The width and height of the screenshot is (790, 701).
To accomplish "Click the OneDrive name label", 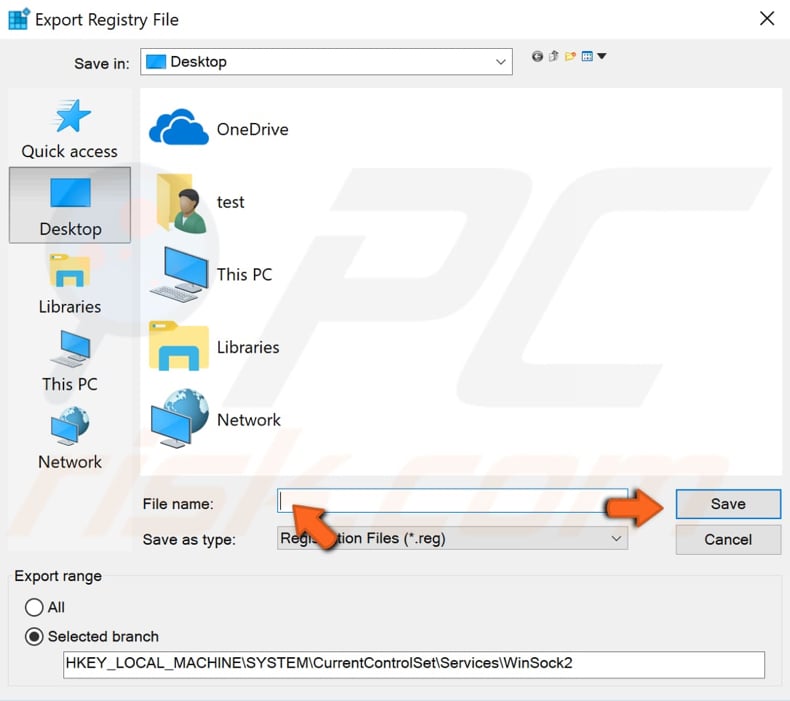I will tap(252, 130).
